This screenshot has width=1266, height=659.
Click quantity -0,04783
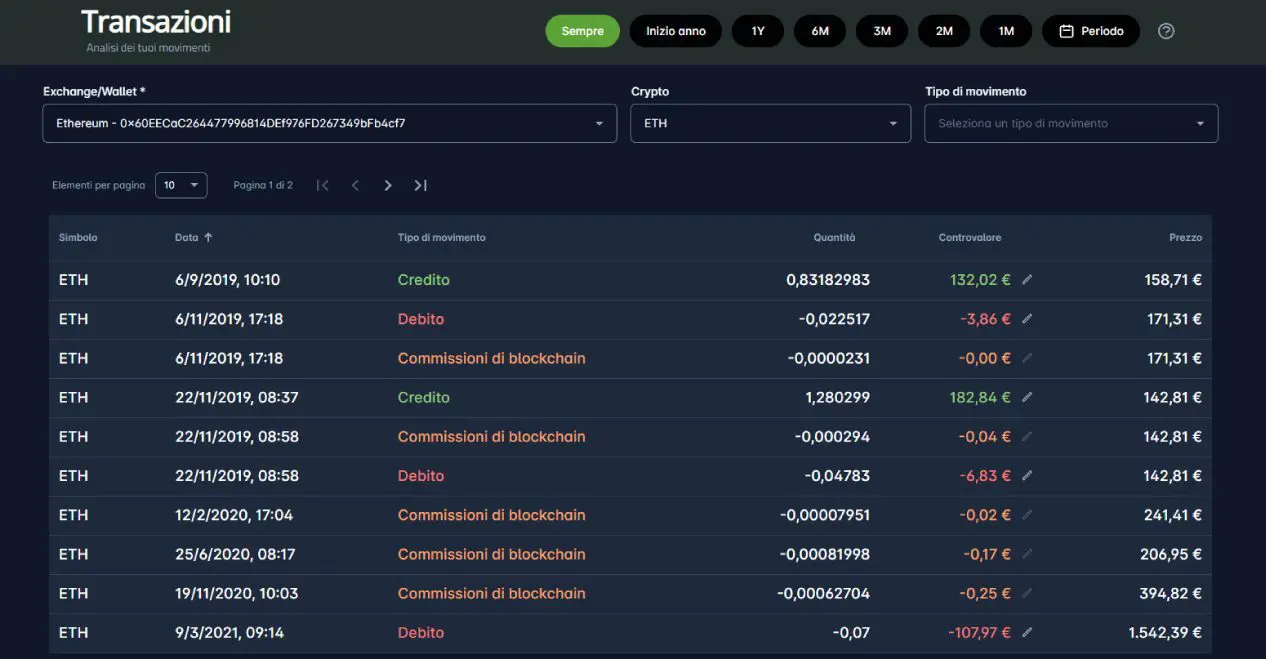click(x=837, y=476)
